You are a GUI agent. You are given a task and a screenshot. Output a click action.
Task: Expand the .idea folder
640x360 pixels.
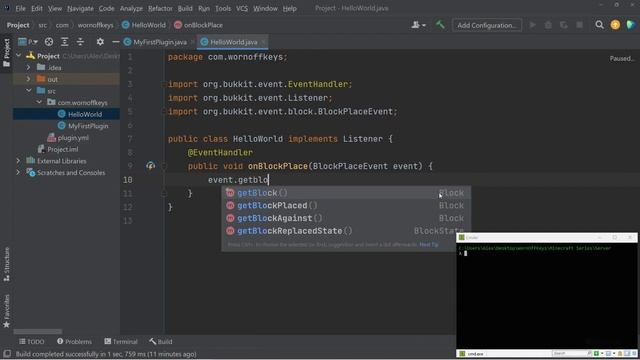[28, 67]
